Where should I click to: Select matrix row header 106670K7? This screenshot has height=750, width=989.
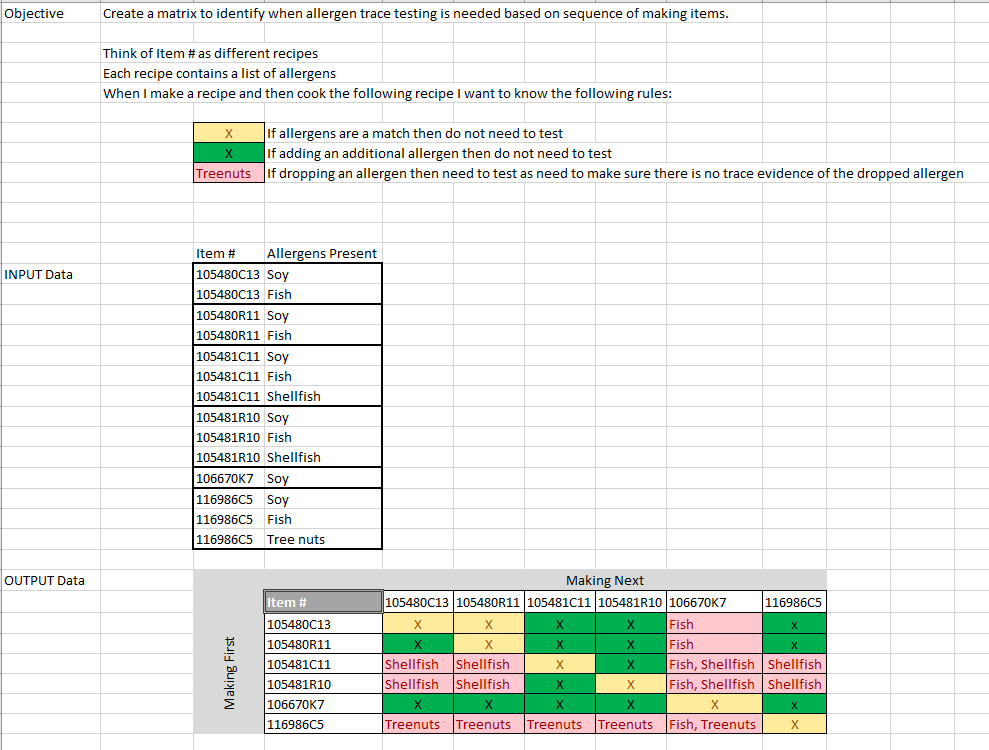[x=323, y=704]
